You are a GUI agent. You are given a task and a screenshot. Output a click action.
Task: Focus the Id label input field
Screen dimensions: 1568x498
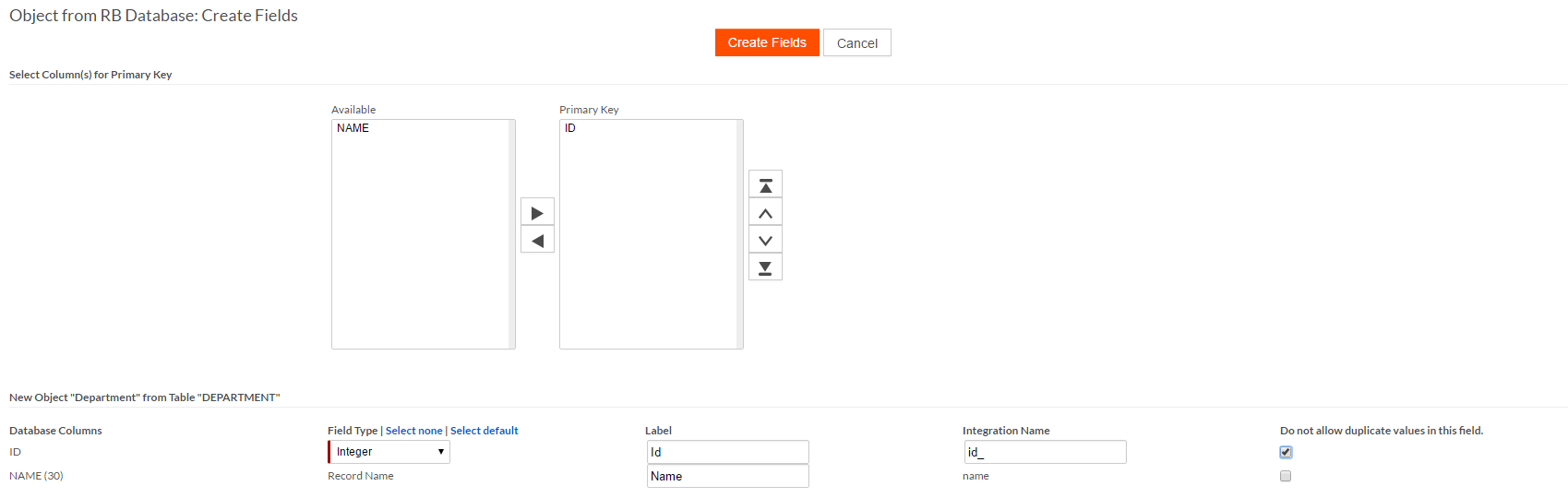click(727, 452)
